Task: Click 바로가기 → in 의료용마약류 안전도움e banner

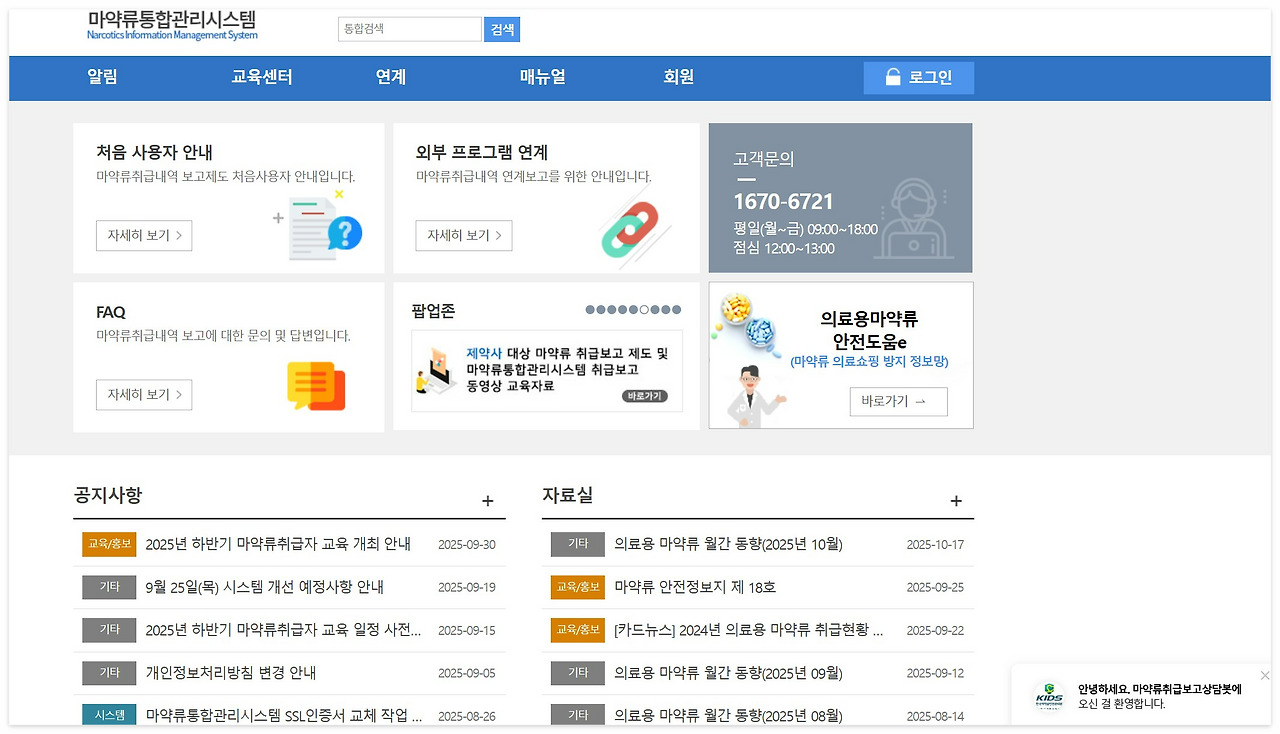Action: (899, 402)
